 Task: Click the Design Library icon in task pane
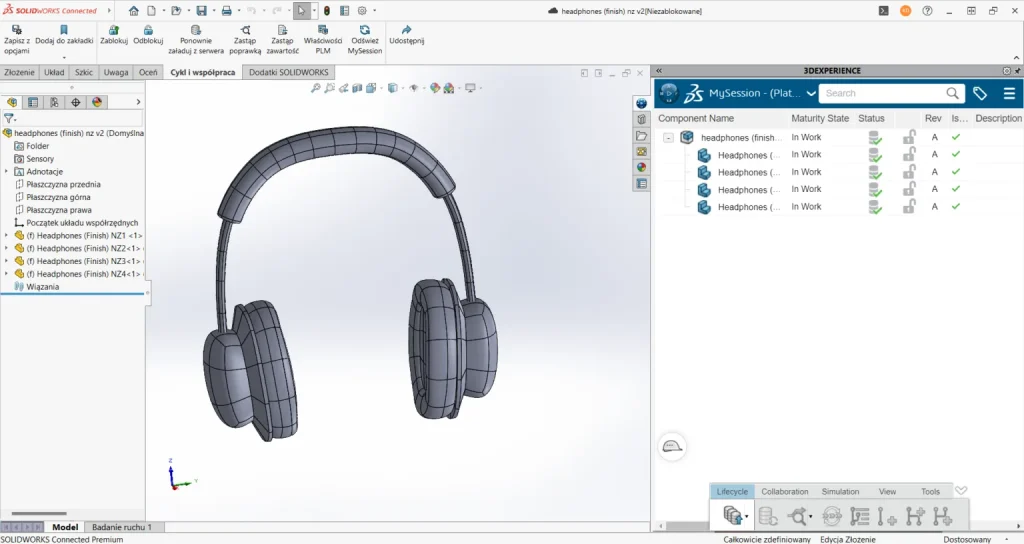(641, 120)
